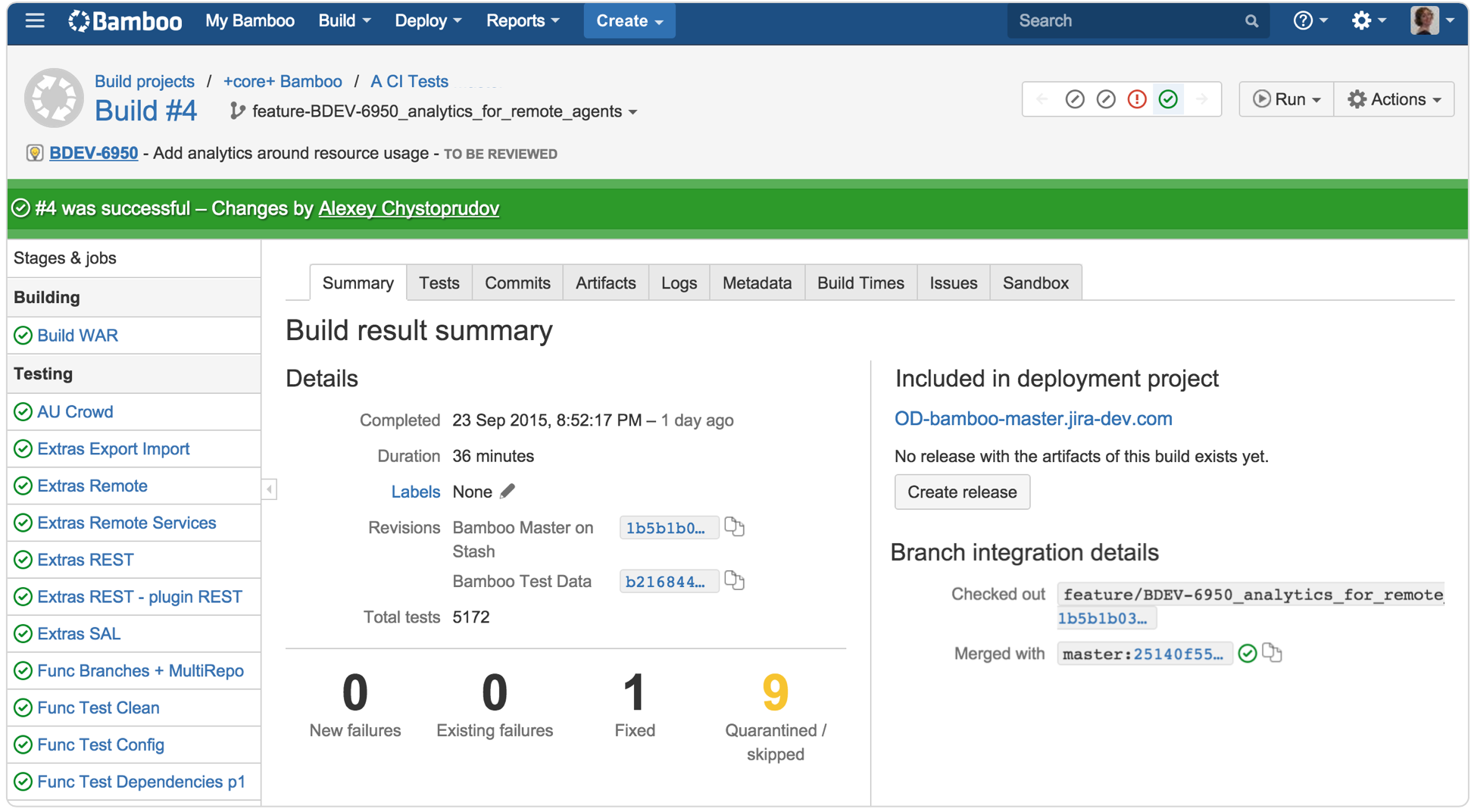Go to next build with right arrow
Image resolution: width=1471 pixels, height=812 pixels.
(x=1201, y=99)
